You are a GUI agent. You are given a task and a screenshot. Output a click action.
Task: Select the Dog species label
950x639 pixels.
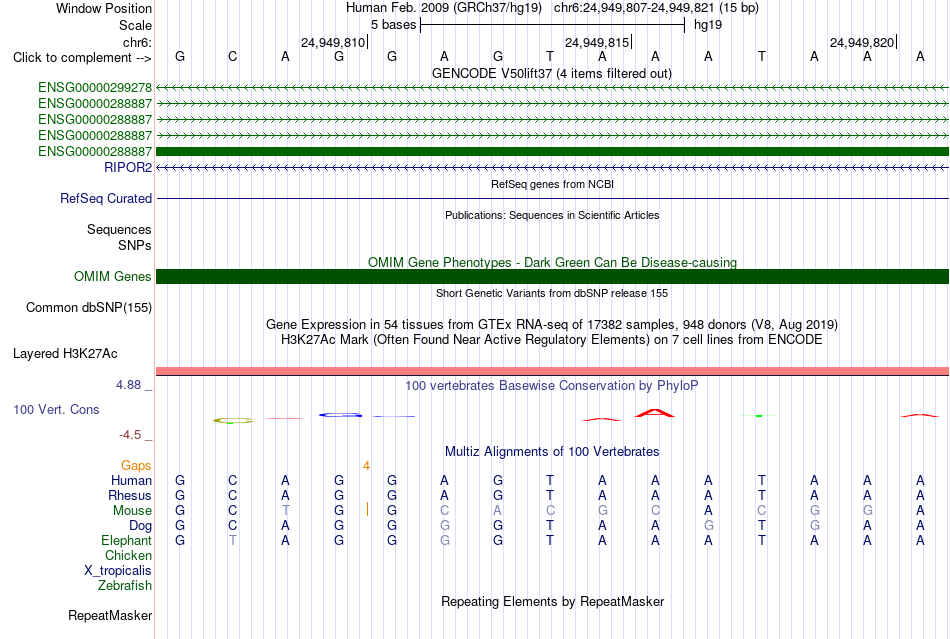(140, 526)
